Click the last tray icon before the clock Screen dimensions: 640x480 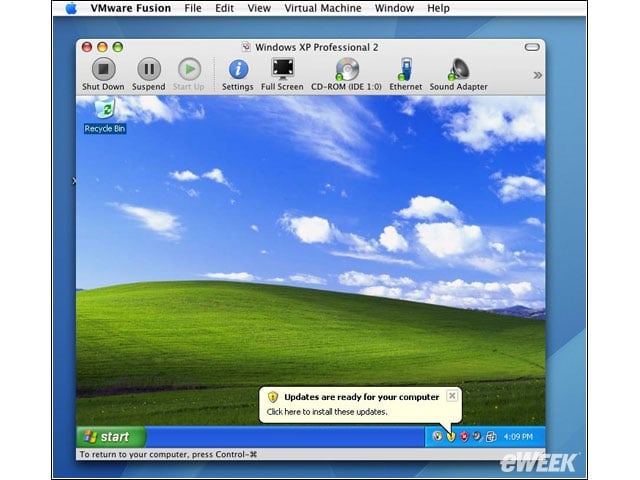click(x=491, y=437)
